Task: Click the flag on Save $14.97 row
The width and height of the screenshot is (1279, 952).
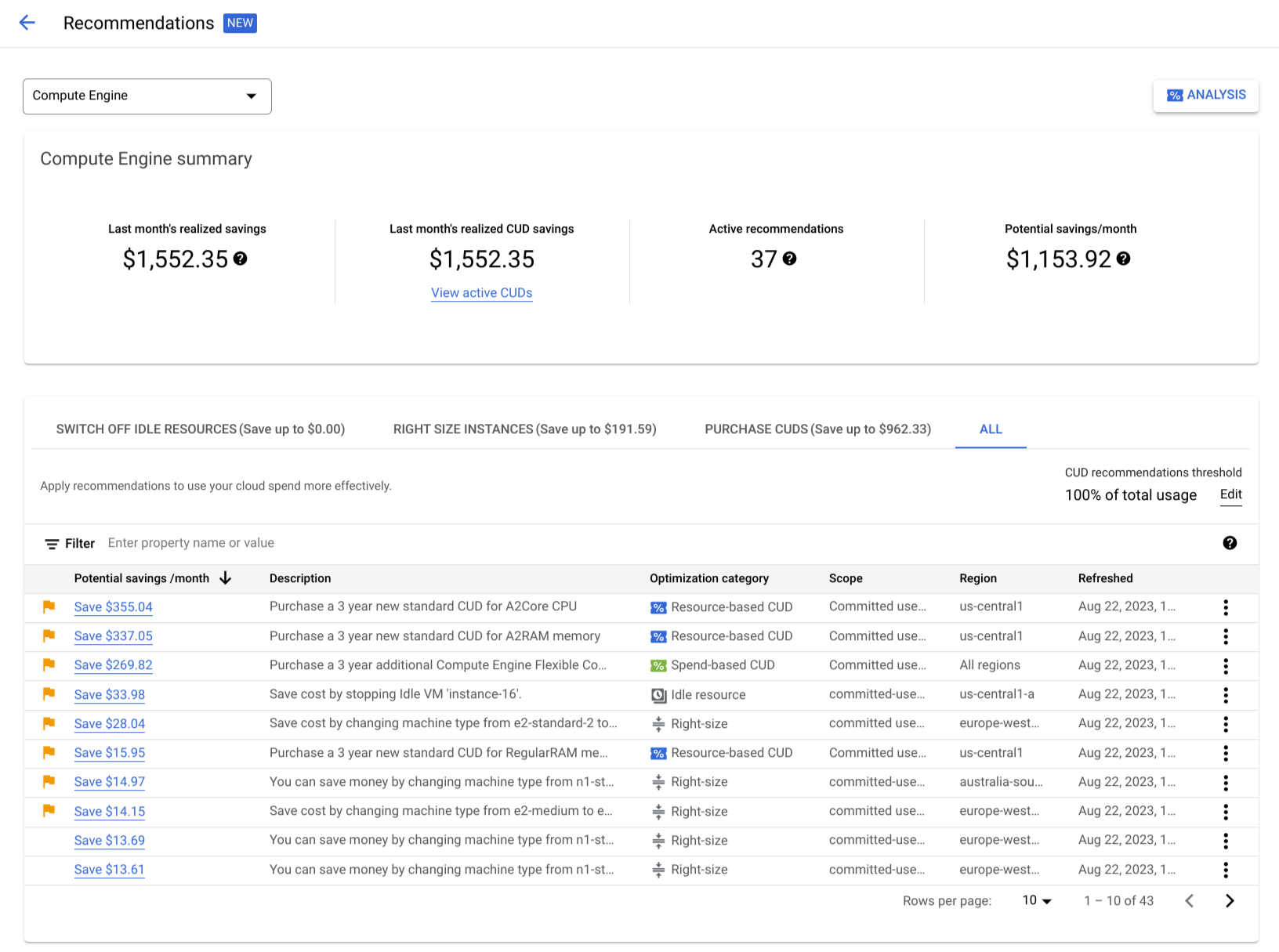Action: click(49, 781)
